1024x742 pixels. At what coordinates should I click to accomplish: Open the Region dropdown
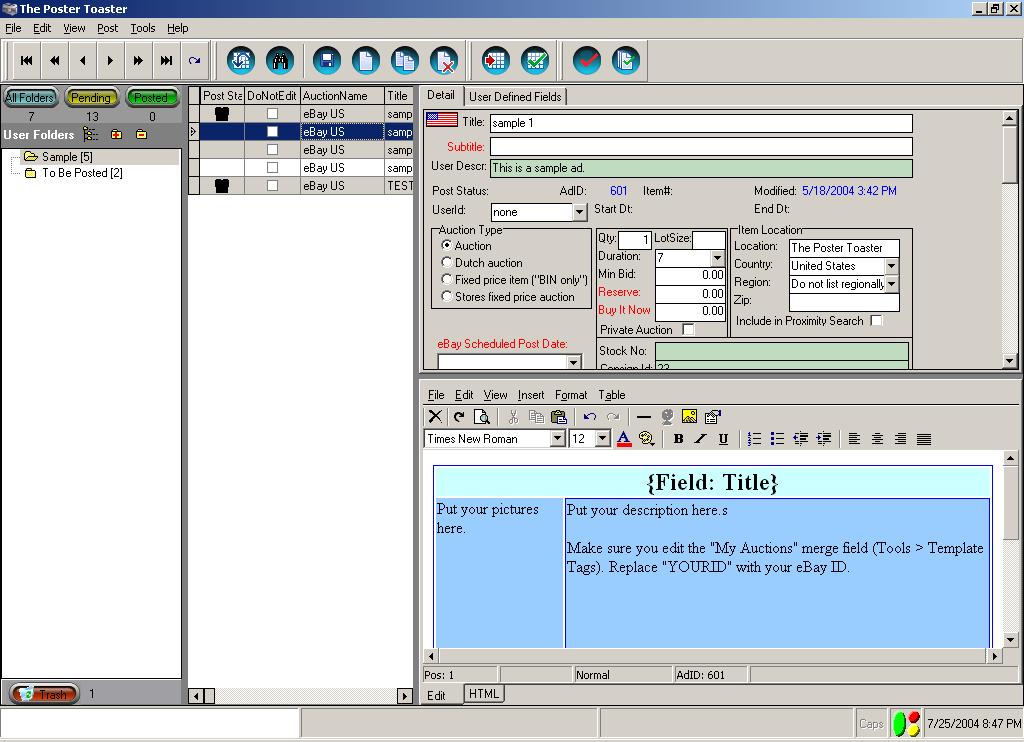pos(891,284)
